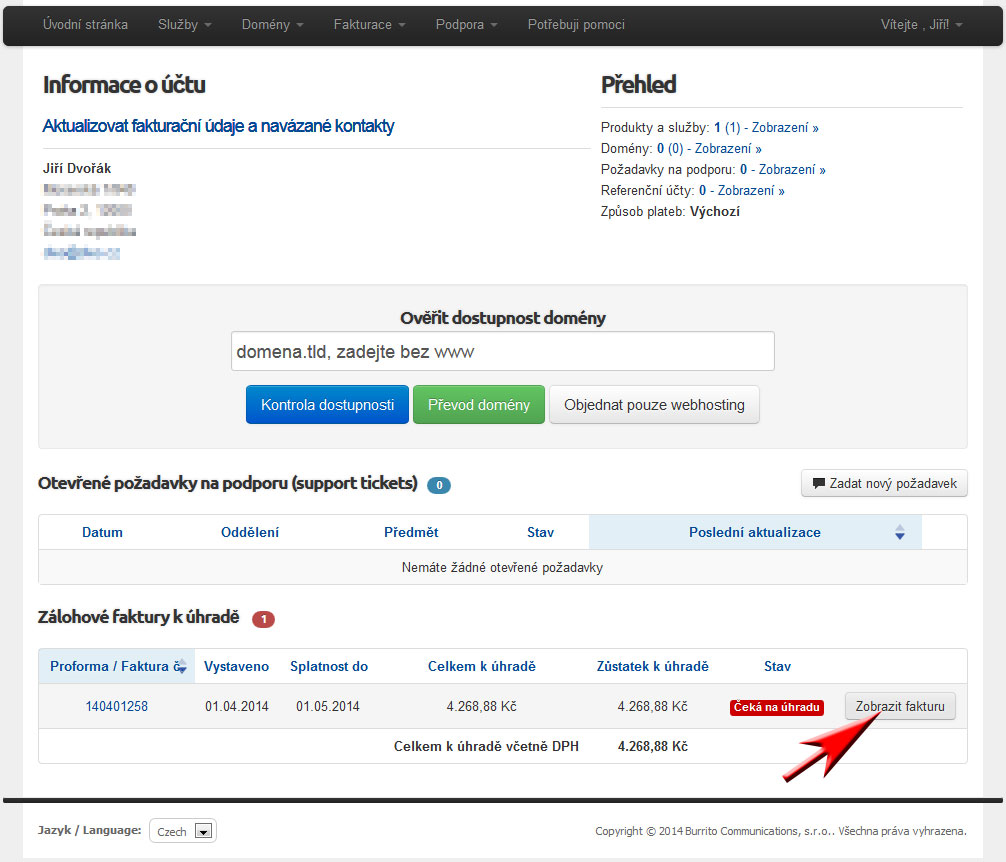Open invoice number 140401258 link
This screenshot has width=1006, height=862.
(116, 706)
